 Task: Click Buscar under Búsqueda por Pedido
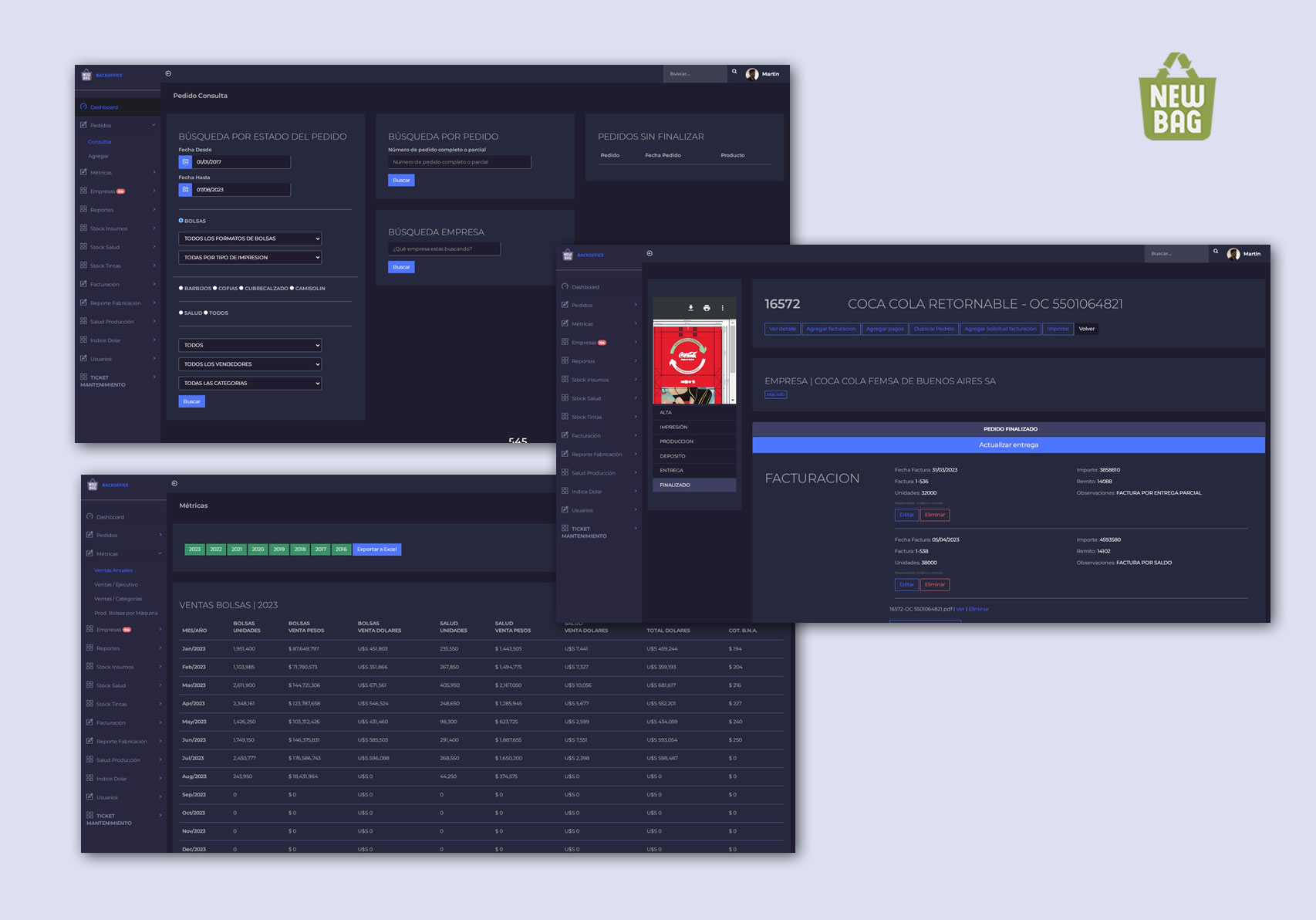pyautogui.click(x=401, y=180)
